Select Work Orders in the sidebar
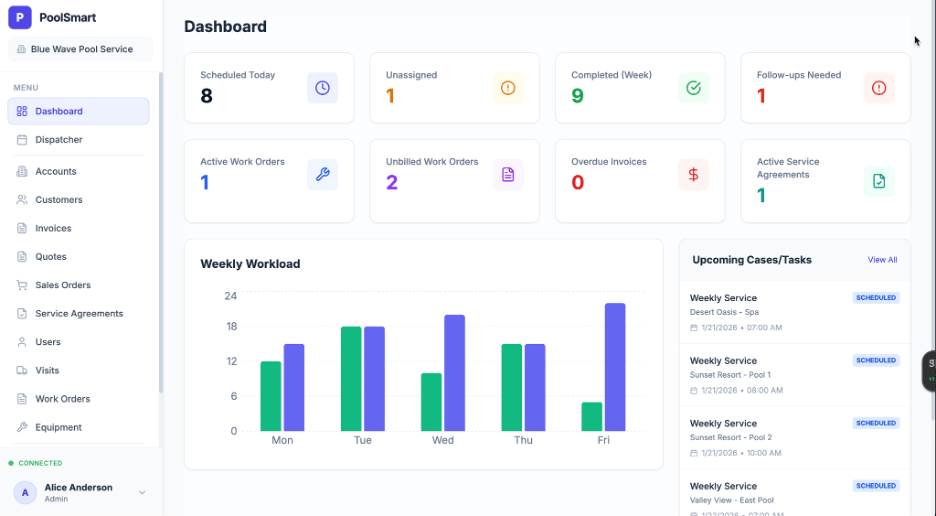The height and width of the screenshot is (516, 936). (x=62, y=399)
